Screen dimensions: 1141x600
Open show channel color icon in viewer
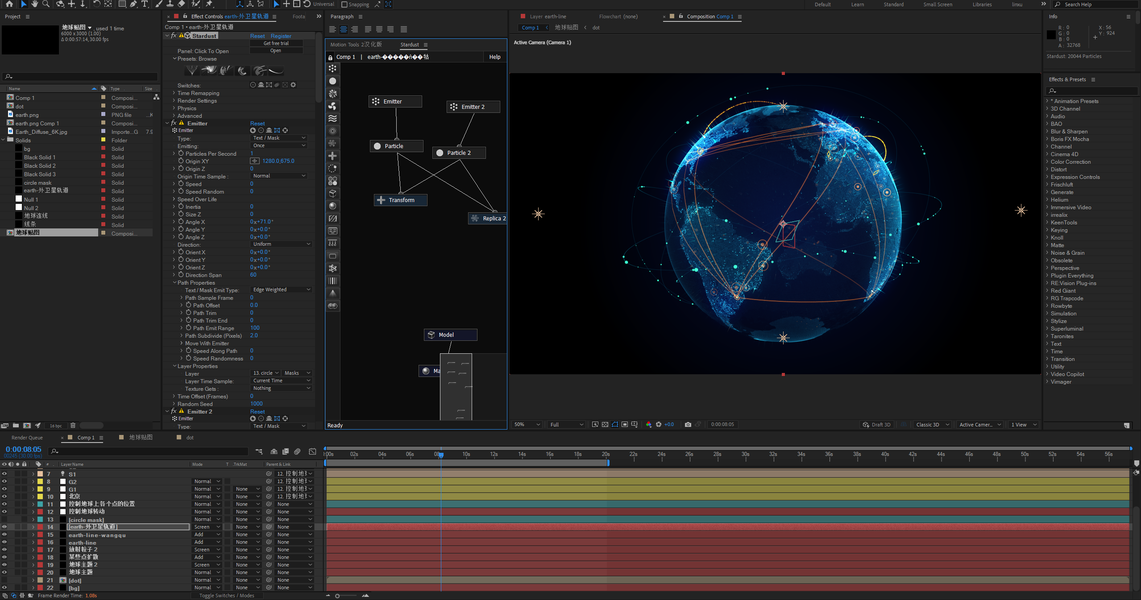coord(648,424)
